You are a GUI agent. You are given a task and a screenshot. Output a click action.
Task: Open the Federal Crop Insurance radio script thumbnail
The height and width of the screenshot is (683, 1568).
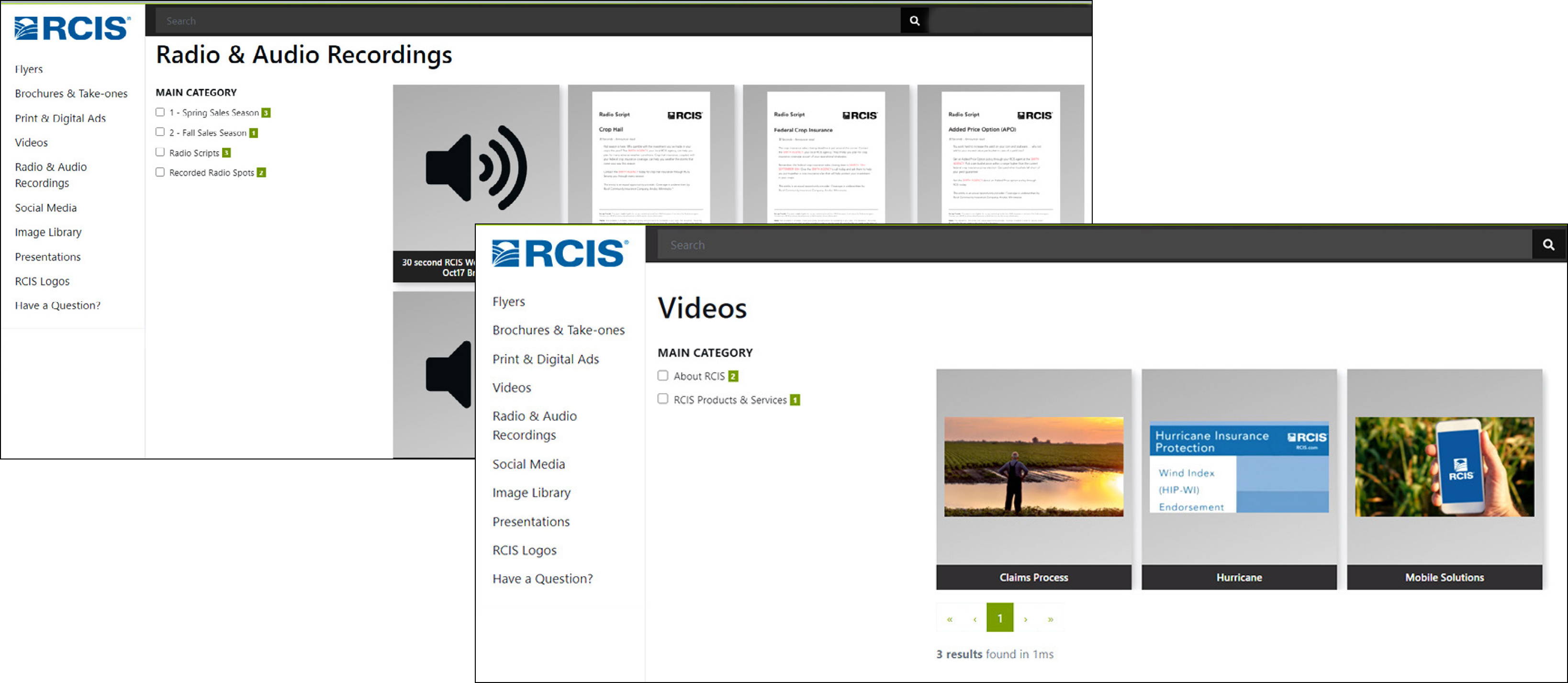click(x=825, y=155)
